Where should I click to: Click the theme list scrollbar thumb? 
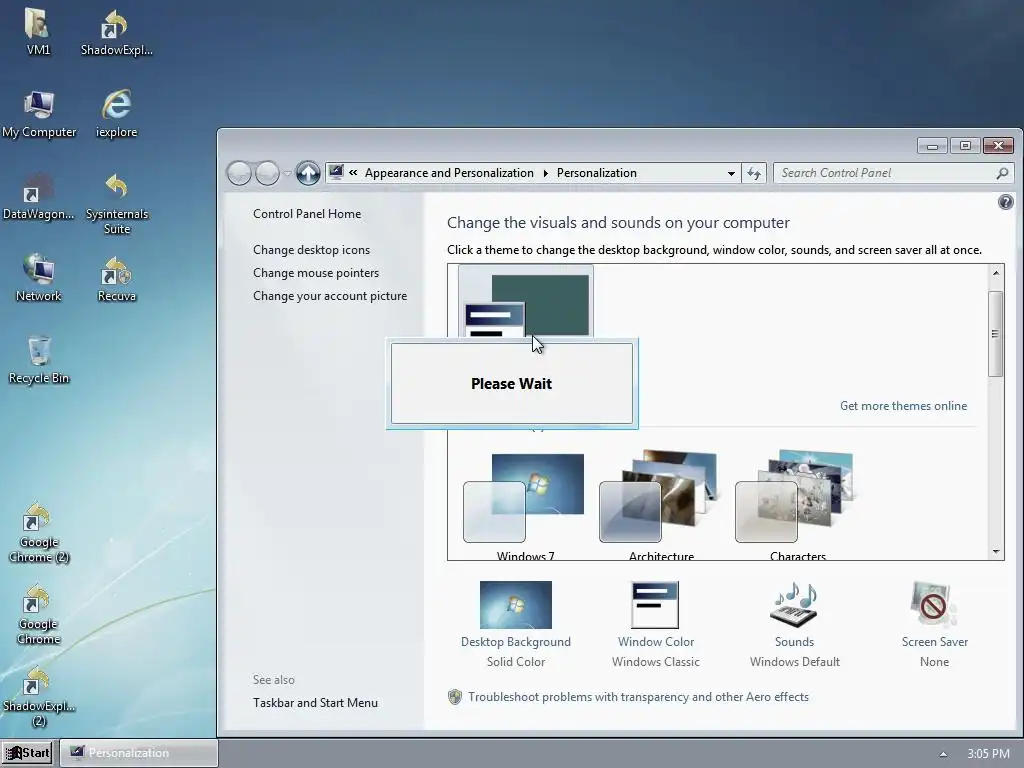point(995,334)
